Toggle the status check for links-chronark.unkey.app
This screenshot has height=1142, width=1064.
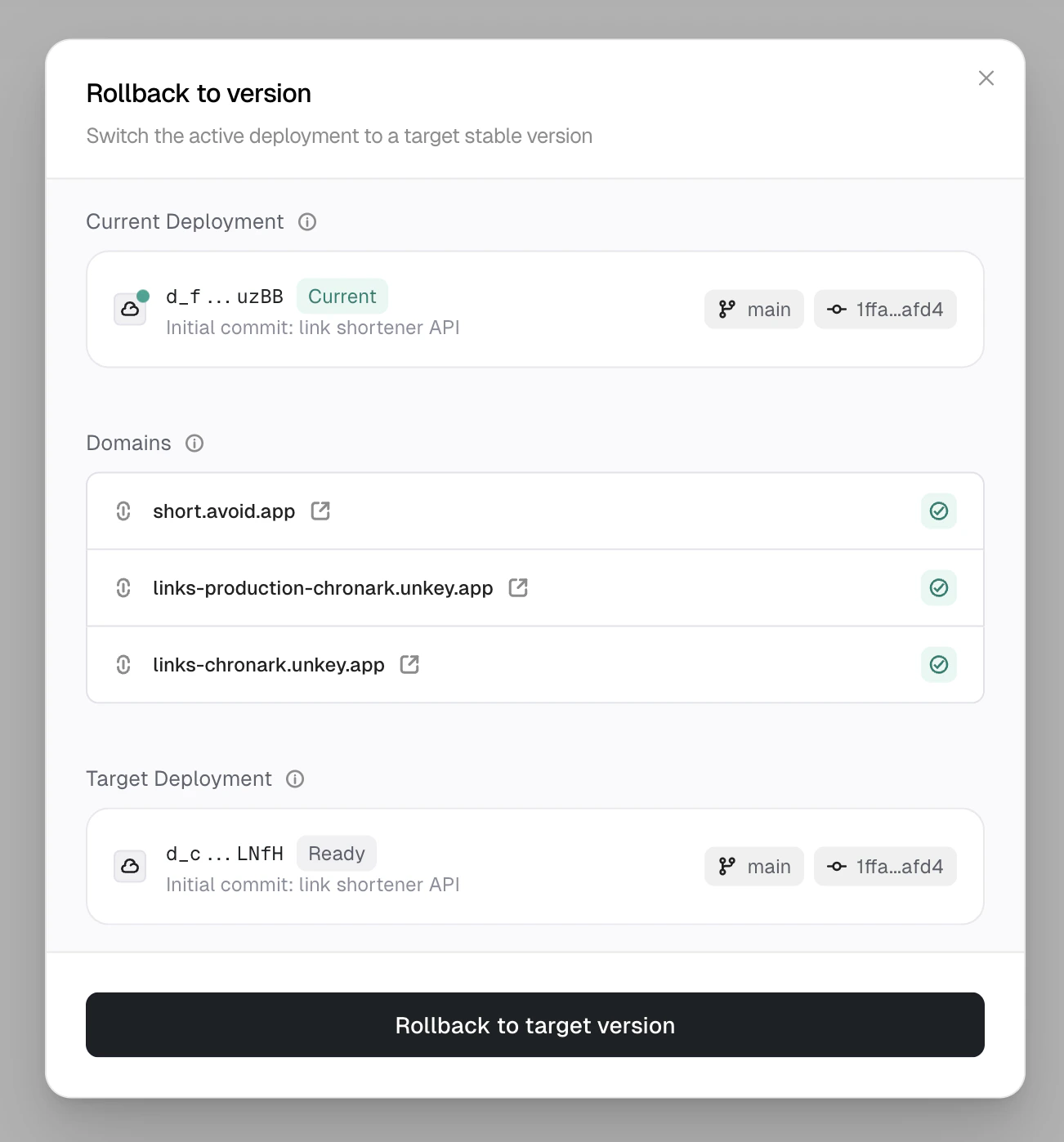(938, 664)
